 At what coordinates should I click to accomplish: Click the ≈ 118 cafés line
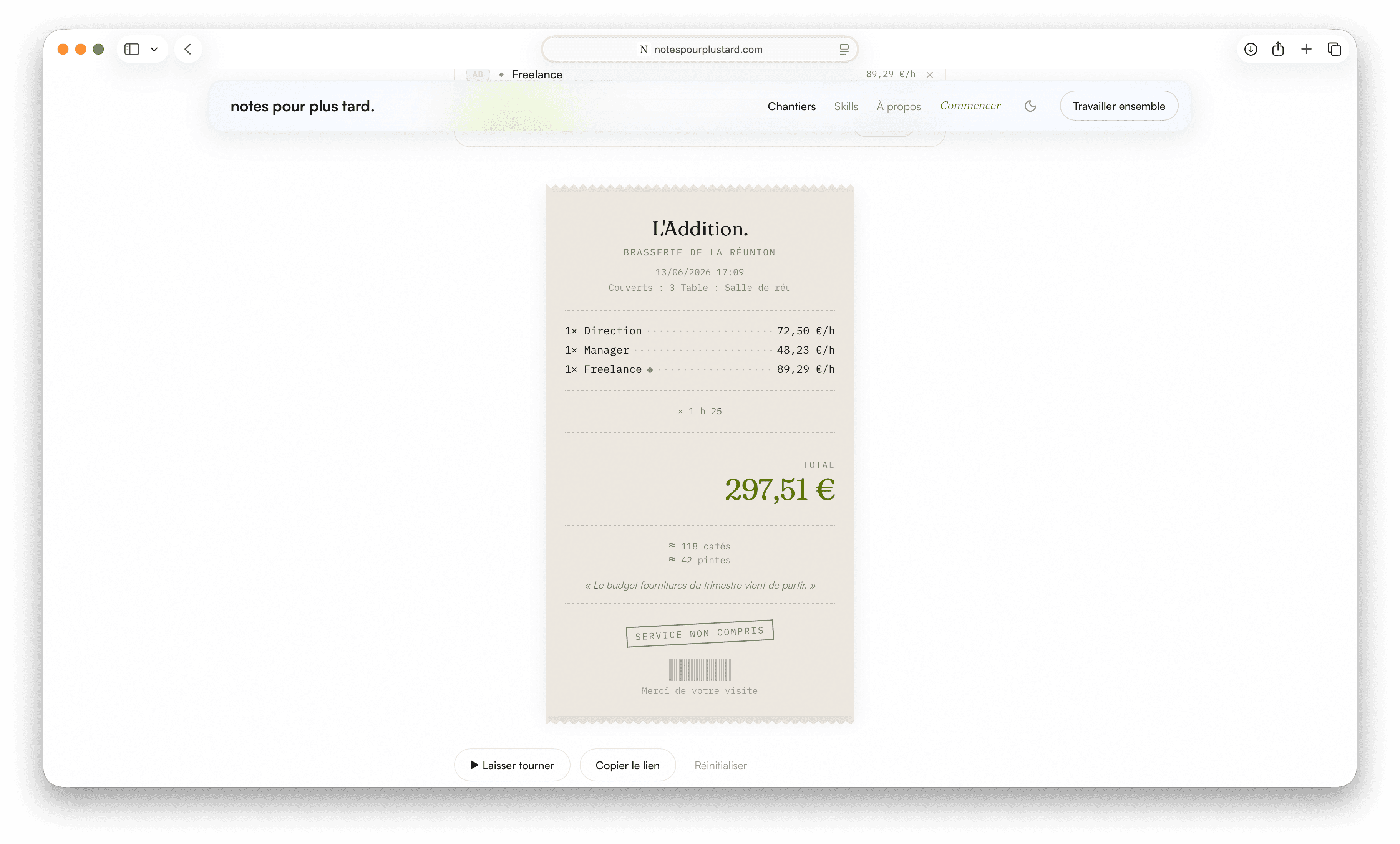tap(700, 546)
